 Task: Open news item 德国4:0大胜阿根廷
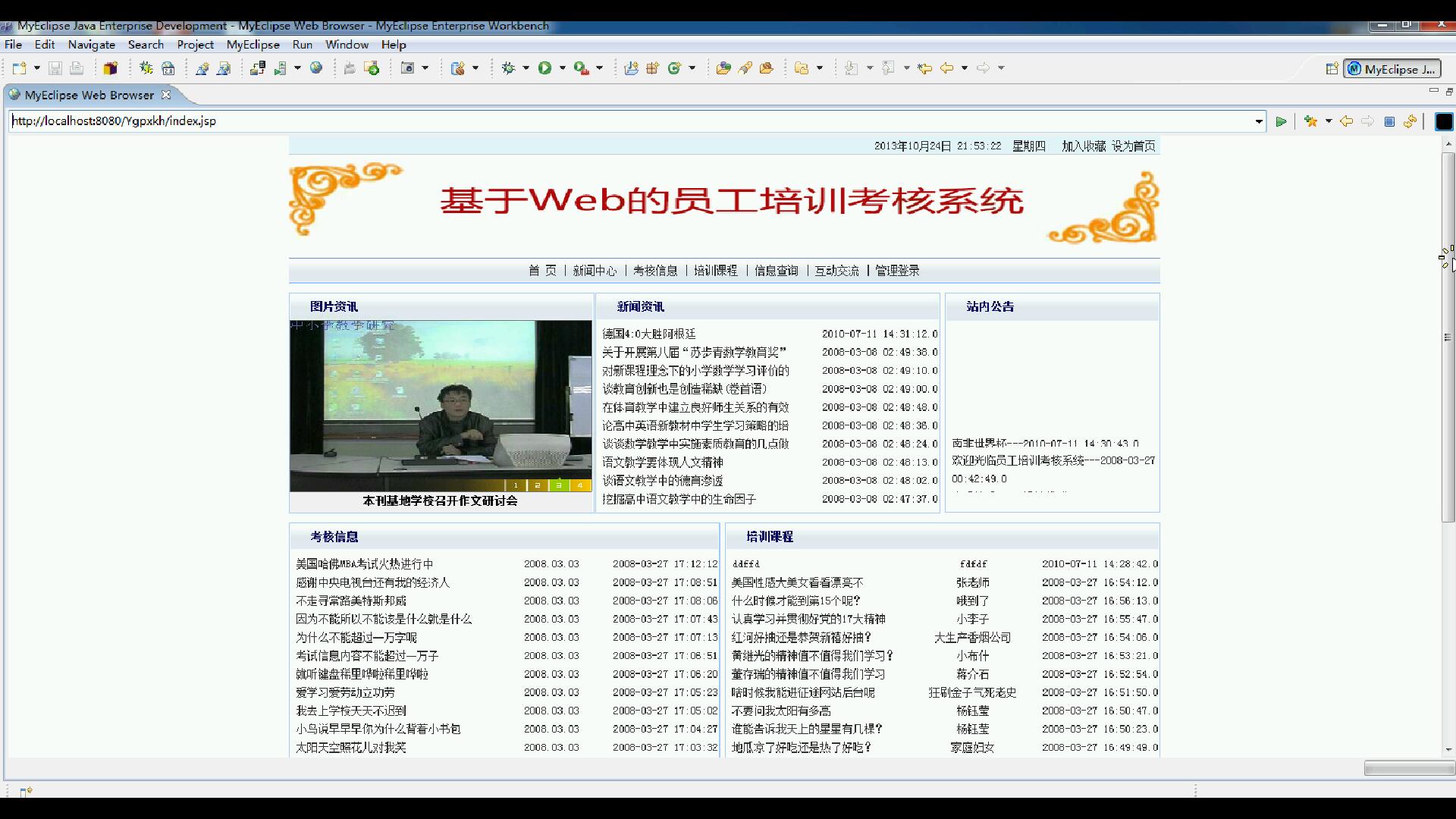click(x=649, y=334)
